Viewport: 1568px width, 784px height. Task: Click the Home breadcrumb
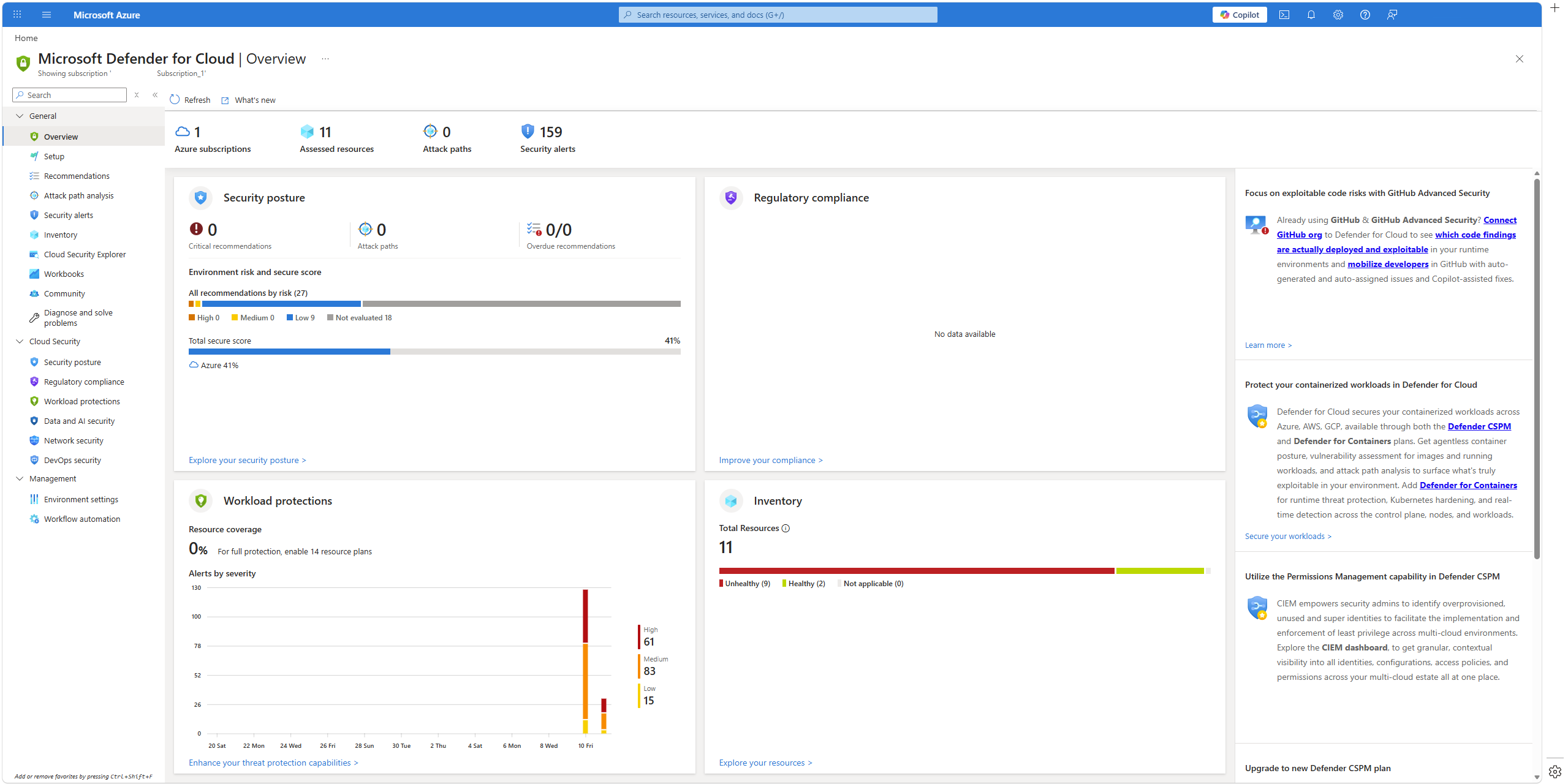26,38
